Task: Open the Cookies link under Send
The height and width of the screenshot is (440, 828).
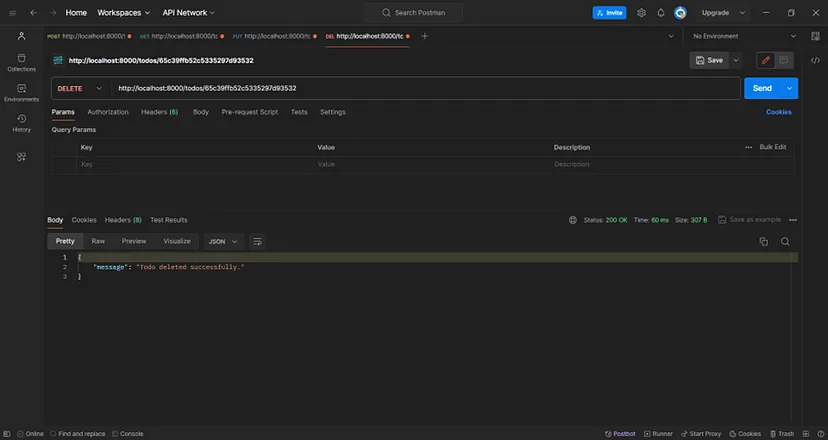Action: [x=779, y=112]
